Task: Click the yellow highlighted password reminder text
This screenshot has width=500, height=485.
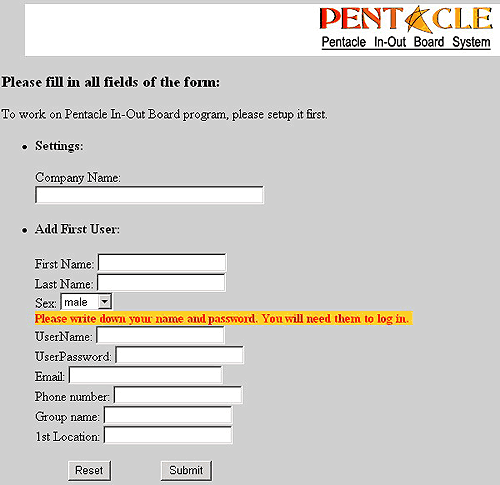Action: [x=224, y=318]
